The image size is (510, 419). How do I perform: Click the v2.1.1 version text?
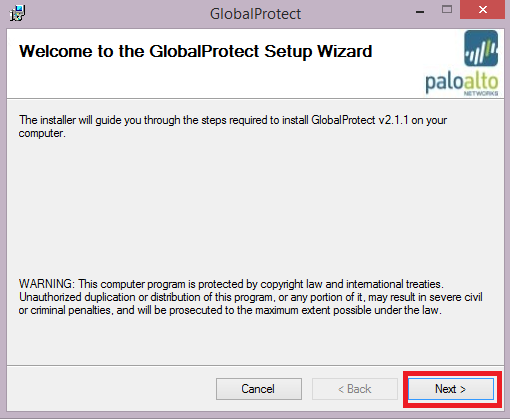[393, 120]
